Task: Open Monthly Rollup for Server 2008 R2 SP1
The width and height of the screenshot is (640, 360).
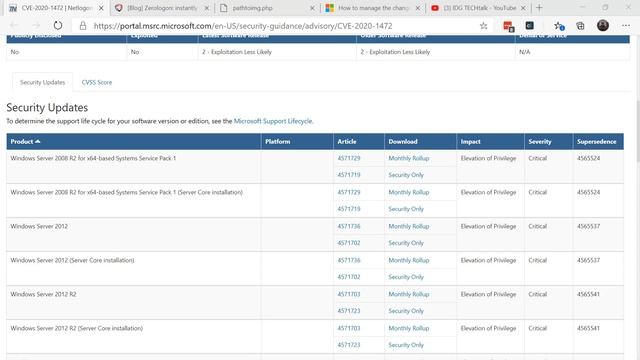Action: [x=409, y=158]
